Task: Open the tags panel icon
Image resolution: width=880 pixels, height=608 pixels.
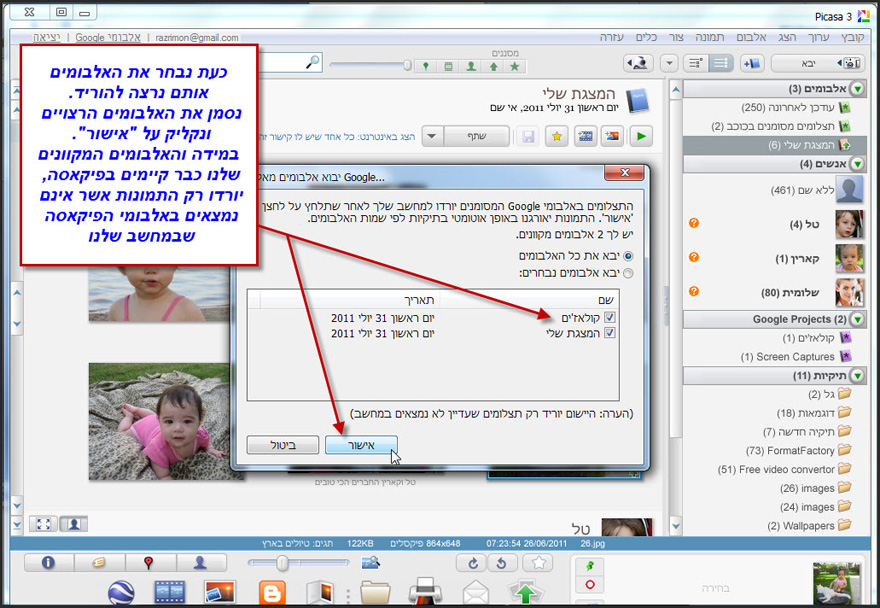Action: point(99,562)
